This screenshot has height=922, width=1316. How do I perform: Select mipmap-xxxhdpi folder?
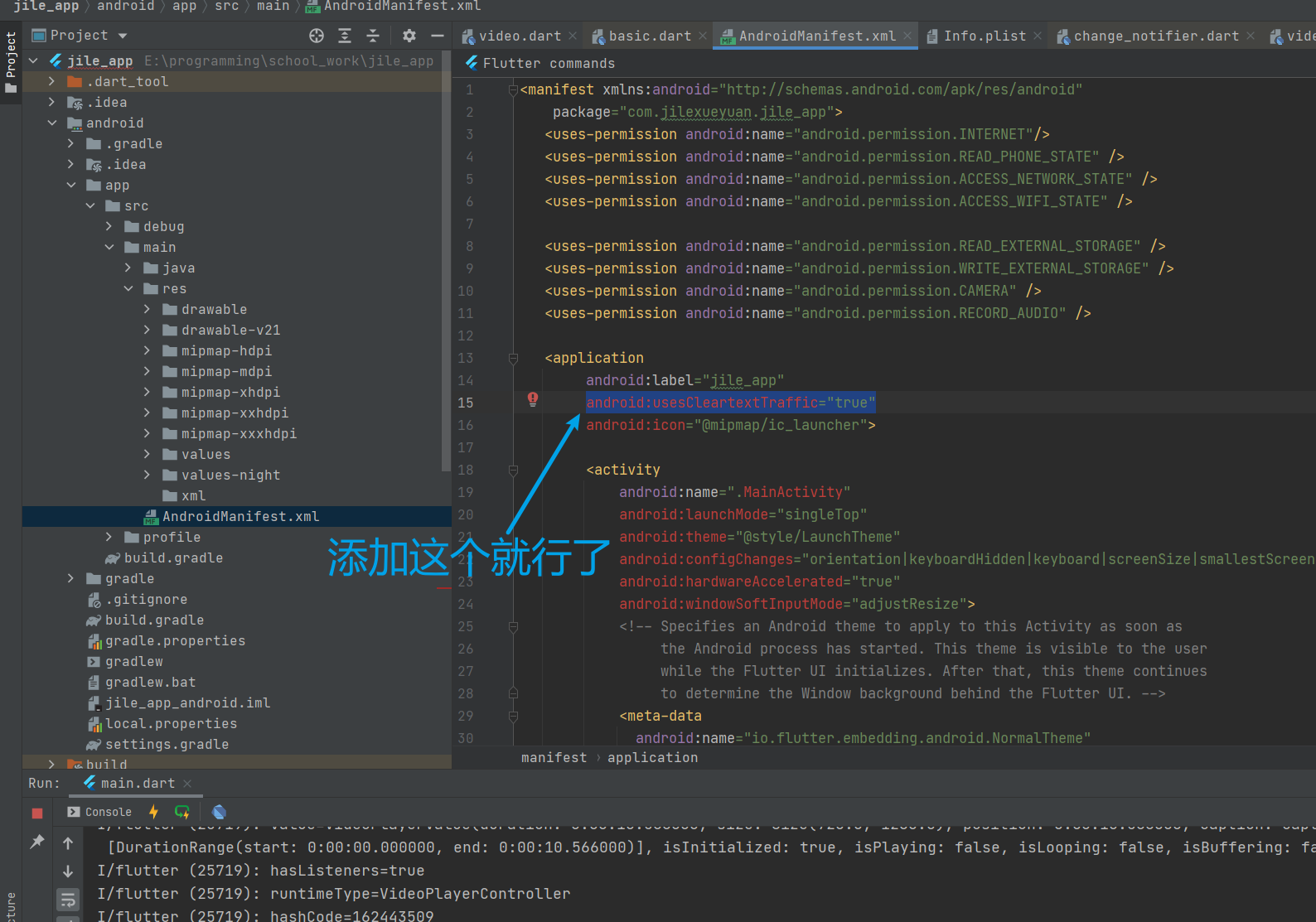pos(230,433)
